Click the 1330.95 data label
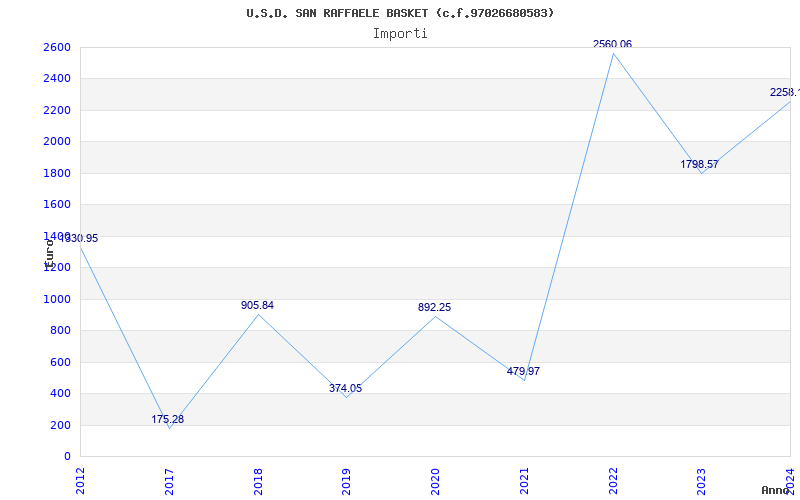This screenshot has width=800, height=500. [x=79, y=238]
